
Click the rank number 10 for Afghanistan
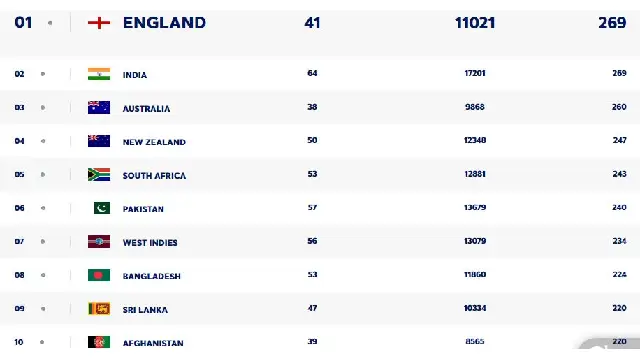[19, 342]
